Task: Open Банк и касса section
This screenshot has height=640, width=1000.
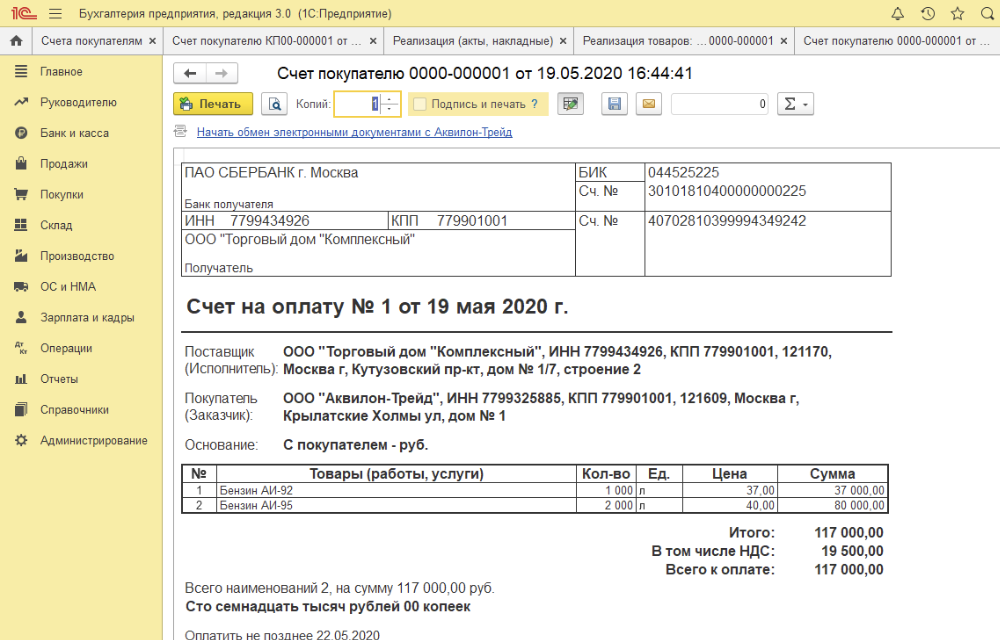Action: tap(74, 133)
